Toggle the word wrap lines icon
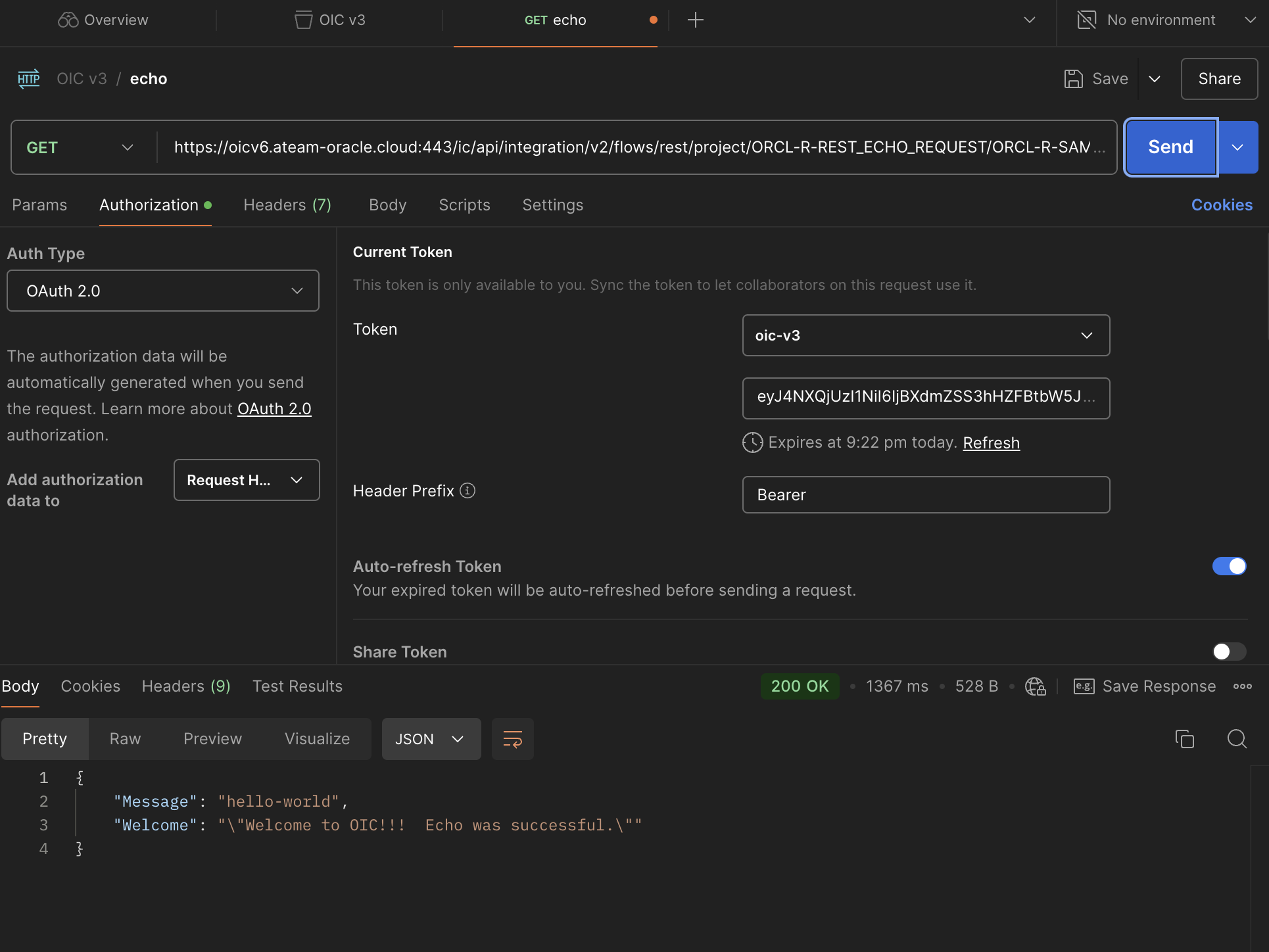 click(x=512, y=739)
